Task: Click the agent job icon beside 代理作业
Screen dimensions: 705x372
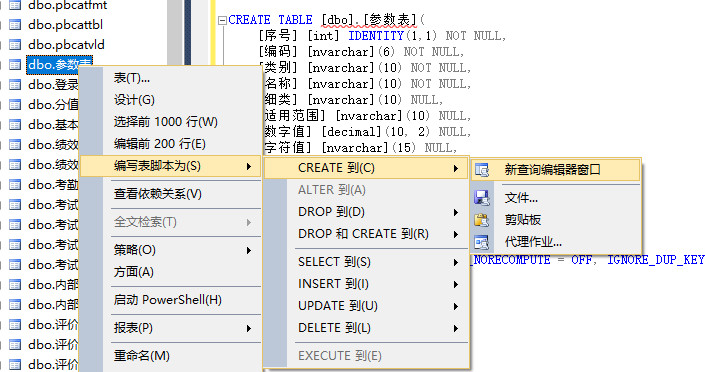Action: click(482, 242)
